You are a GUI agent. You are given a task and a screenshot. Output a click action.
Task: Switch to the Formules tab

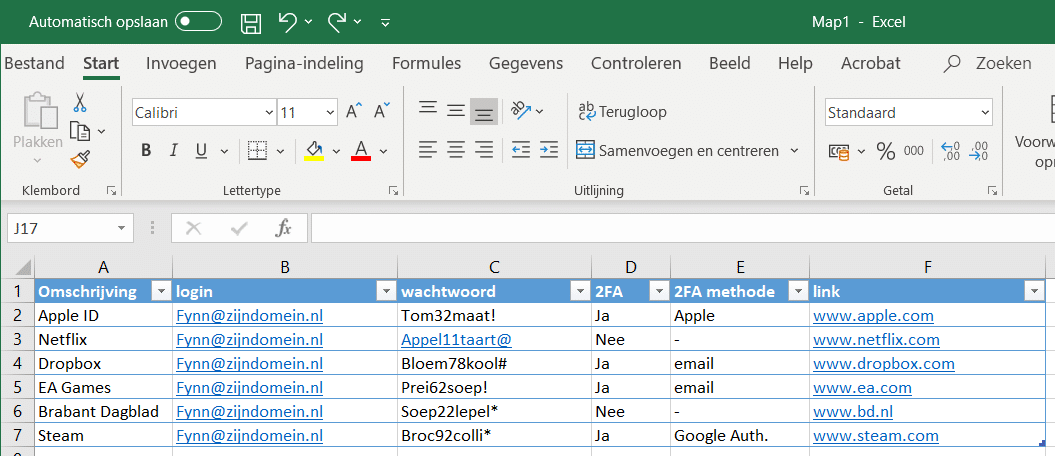pos(427,63)
